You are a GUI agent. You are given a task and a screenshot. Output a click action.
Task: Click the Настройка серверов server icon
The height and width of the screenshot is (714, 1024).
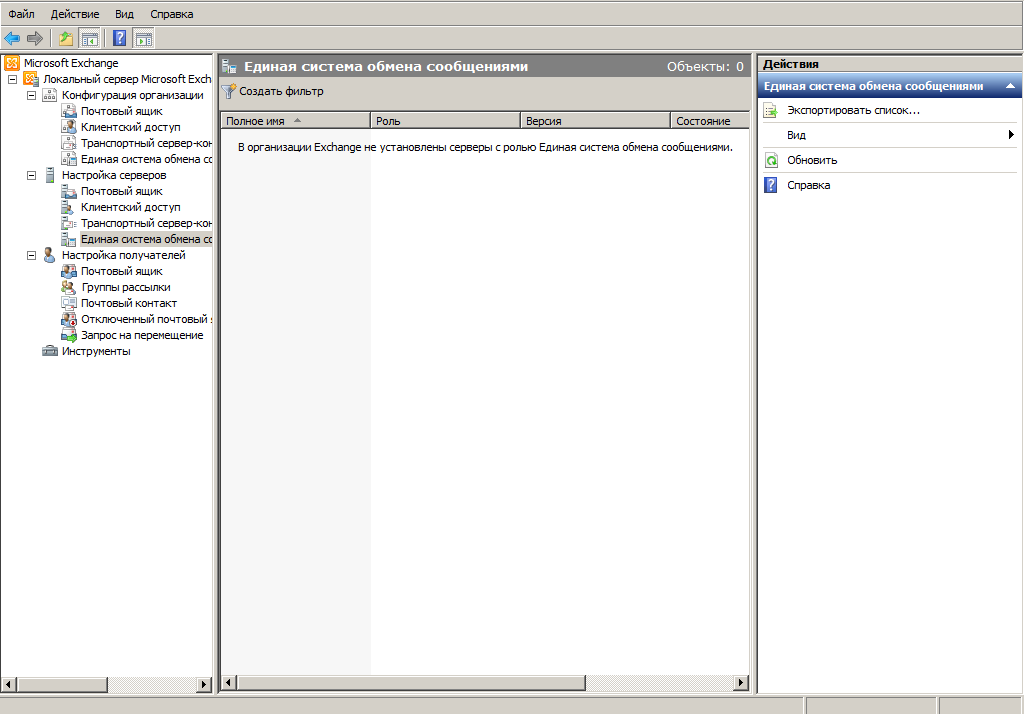tap(50, 175)
